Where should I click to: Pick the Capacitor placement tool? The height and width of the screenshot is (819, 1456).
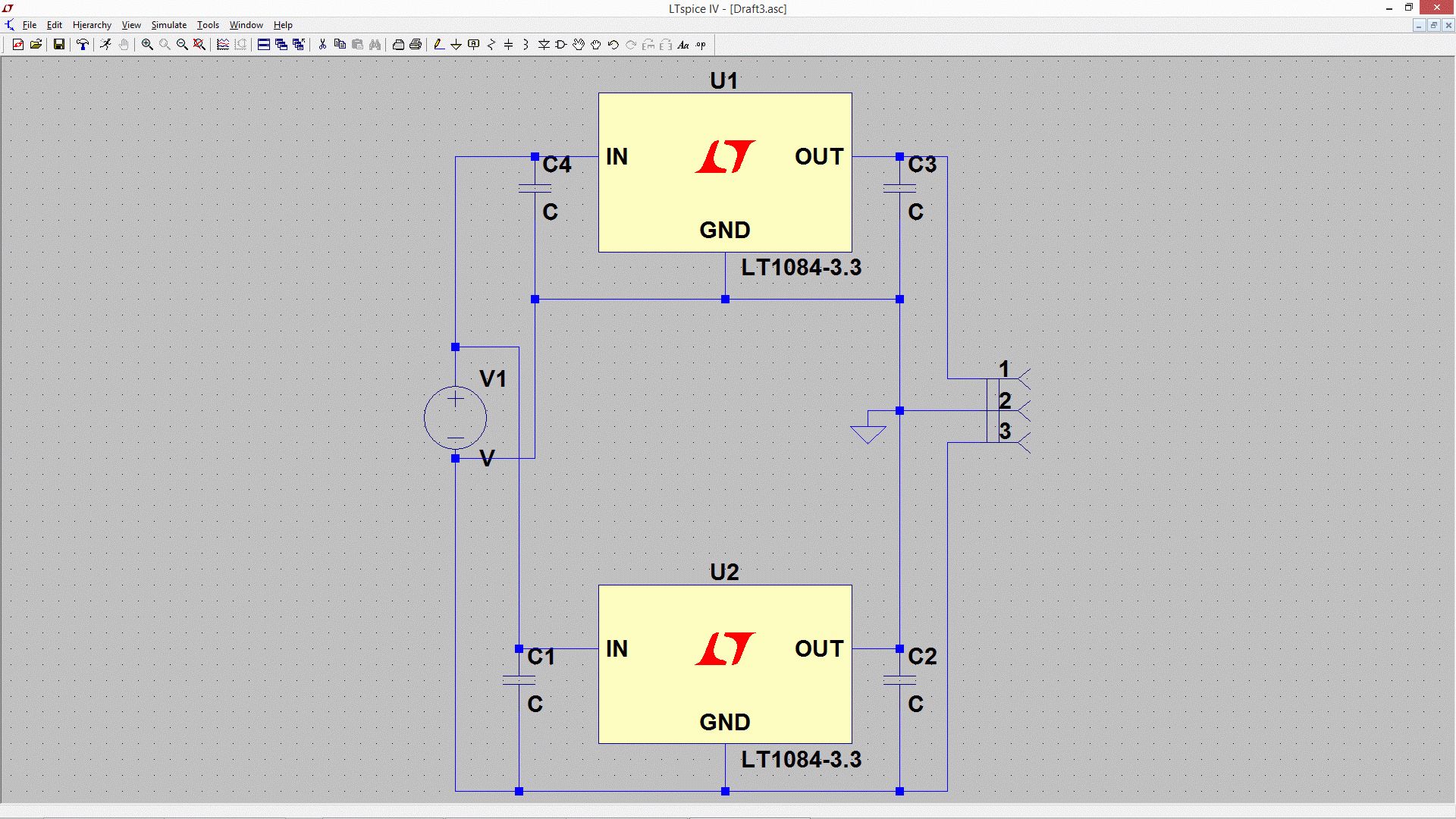[508, 45]
